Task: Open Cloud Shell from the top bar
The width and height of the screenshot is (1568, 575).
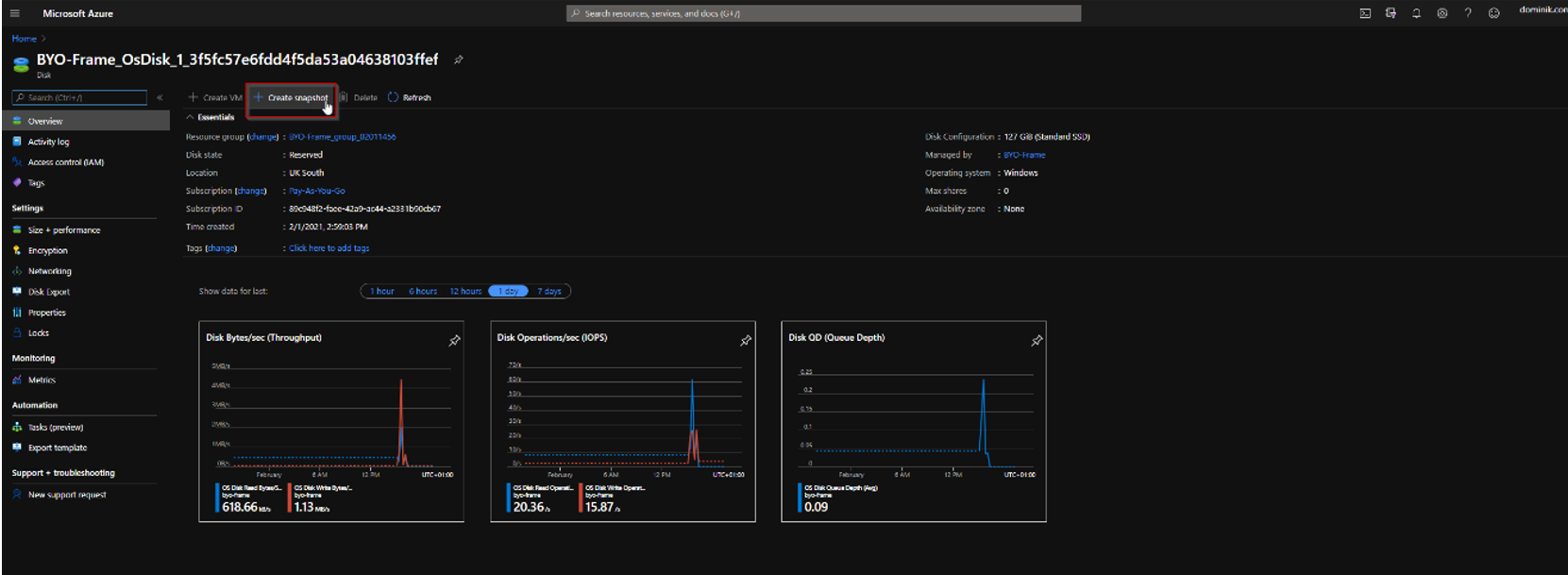Action: point(1365,13)
